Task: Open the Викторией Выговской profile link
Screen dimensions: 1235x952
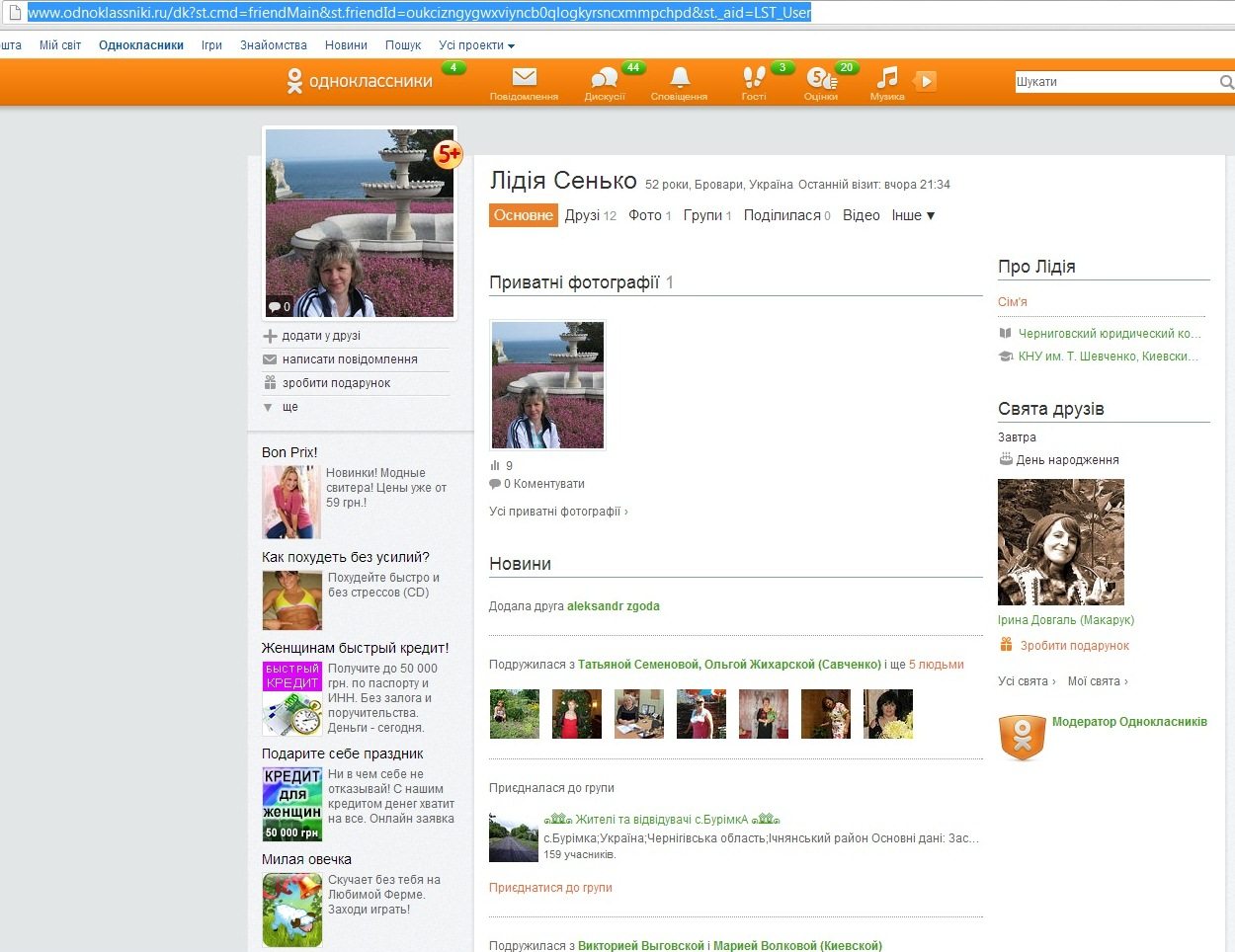Action: click(641, 946)
